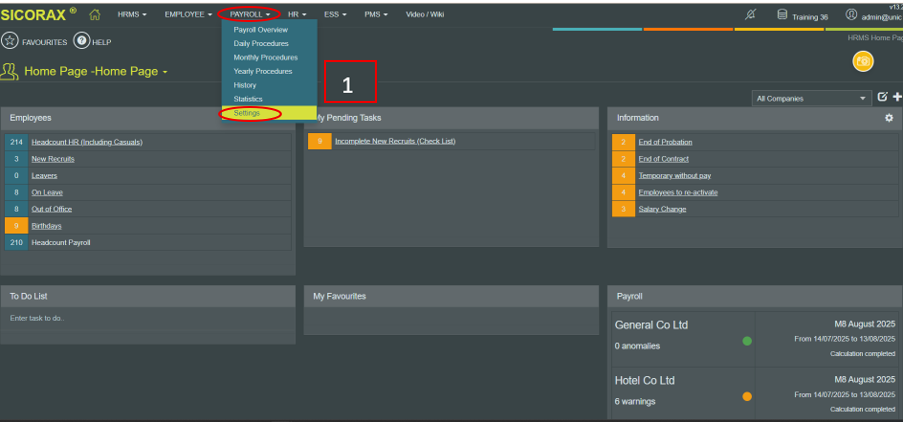Open Information panel gear settings

tap(889, 118)
